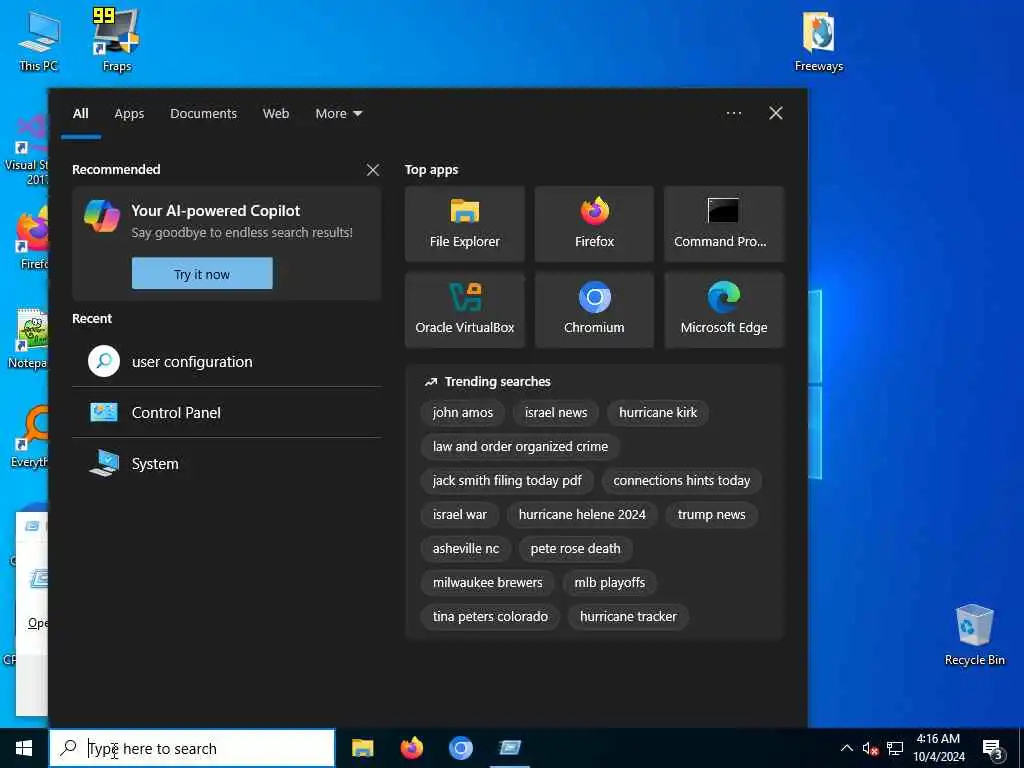Open the Recycle Bin on desktop

coord(974,635)
